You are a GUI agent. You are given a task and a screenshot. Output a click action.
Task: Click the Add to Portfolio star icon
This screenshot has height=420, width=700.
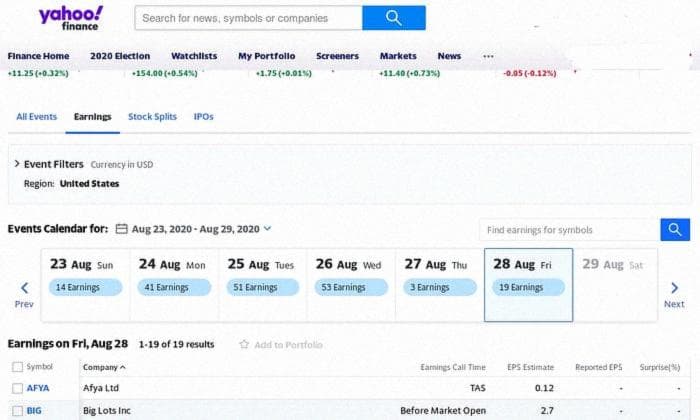click(x=244, y=344)
